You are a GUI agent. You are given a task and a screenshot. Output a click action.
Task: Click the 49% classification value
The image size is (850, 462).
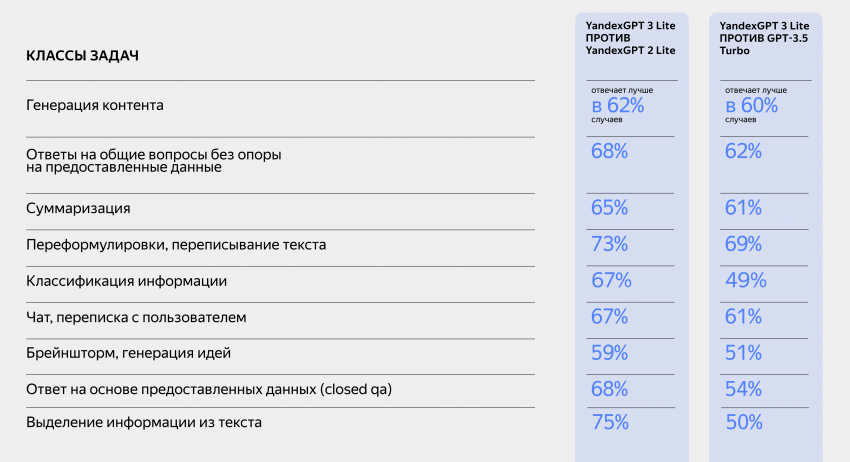[745, 281]
